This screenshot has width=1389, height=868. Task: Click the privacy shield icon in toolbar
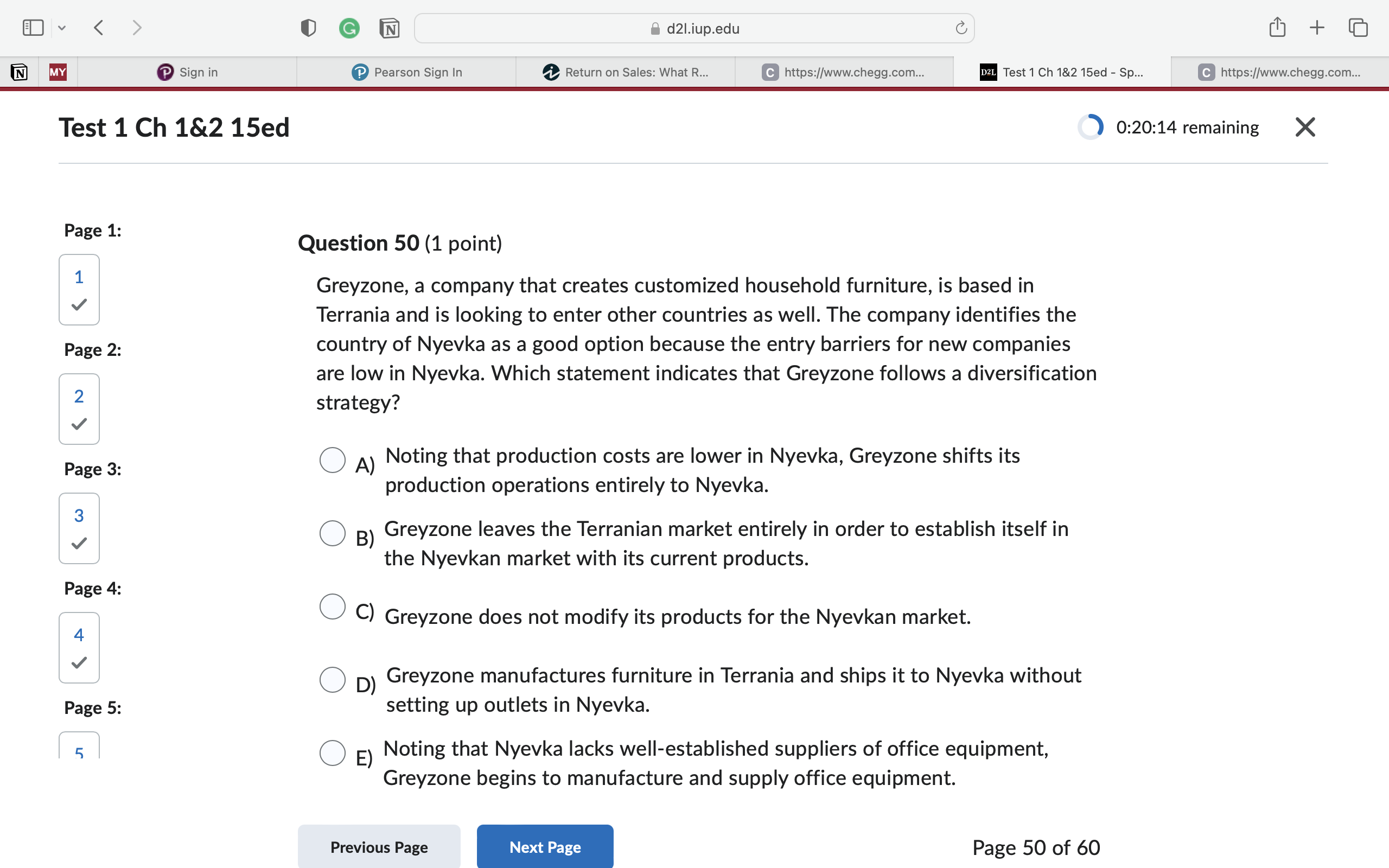[x=308, y=27]
